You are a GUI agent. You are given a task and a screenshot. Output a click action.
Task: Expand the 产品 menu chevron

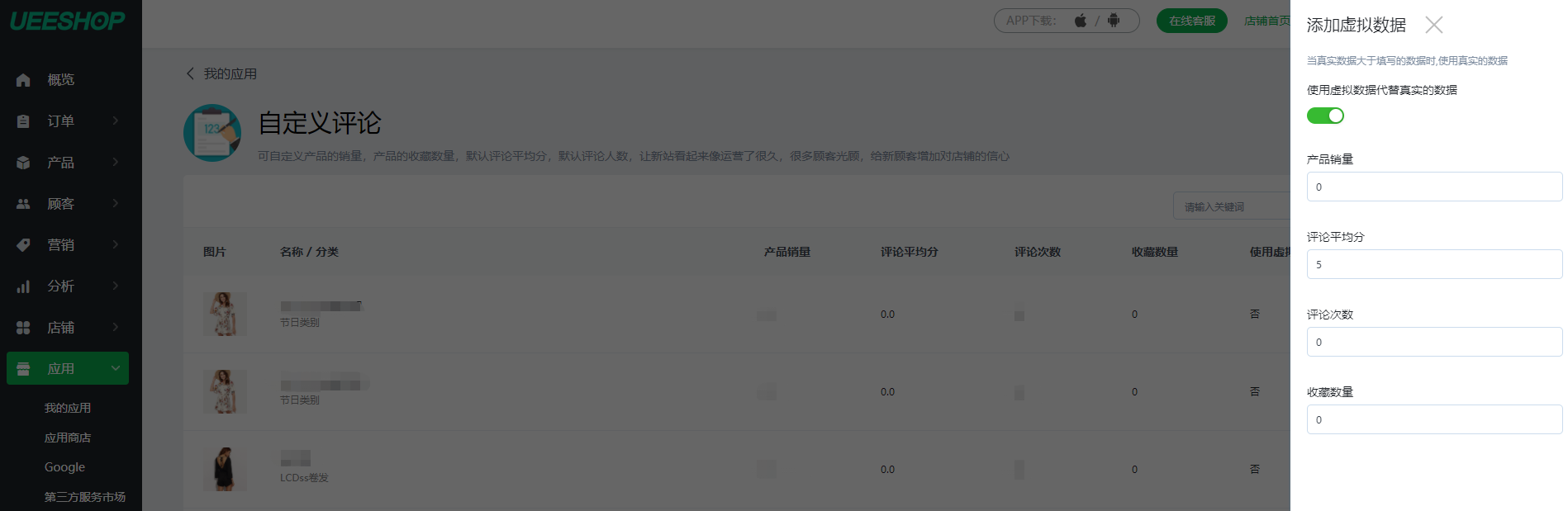116,162
